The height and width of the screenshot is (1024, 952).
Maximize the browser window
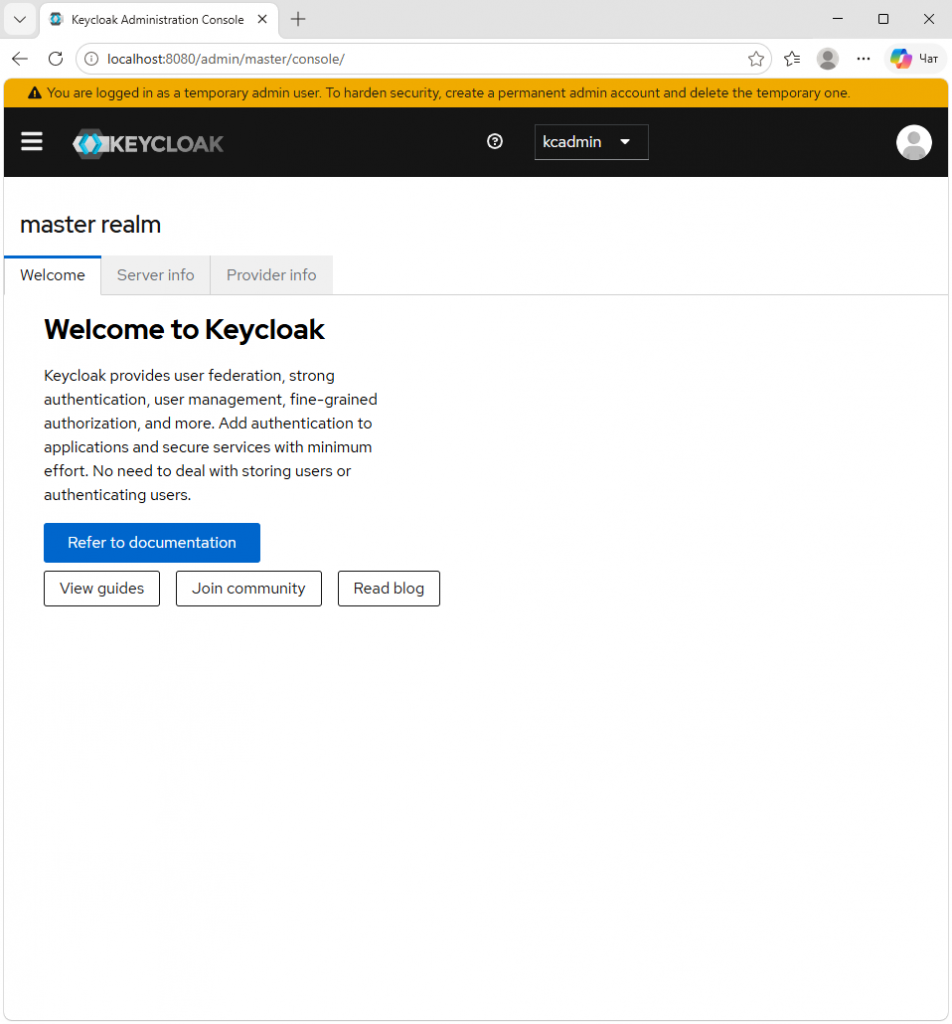click(883, 19)
